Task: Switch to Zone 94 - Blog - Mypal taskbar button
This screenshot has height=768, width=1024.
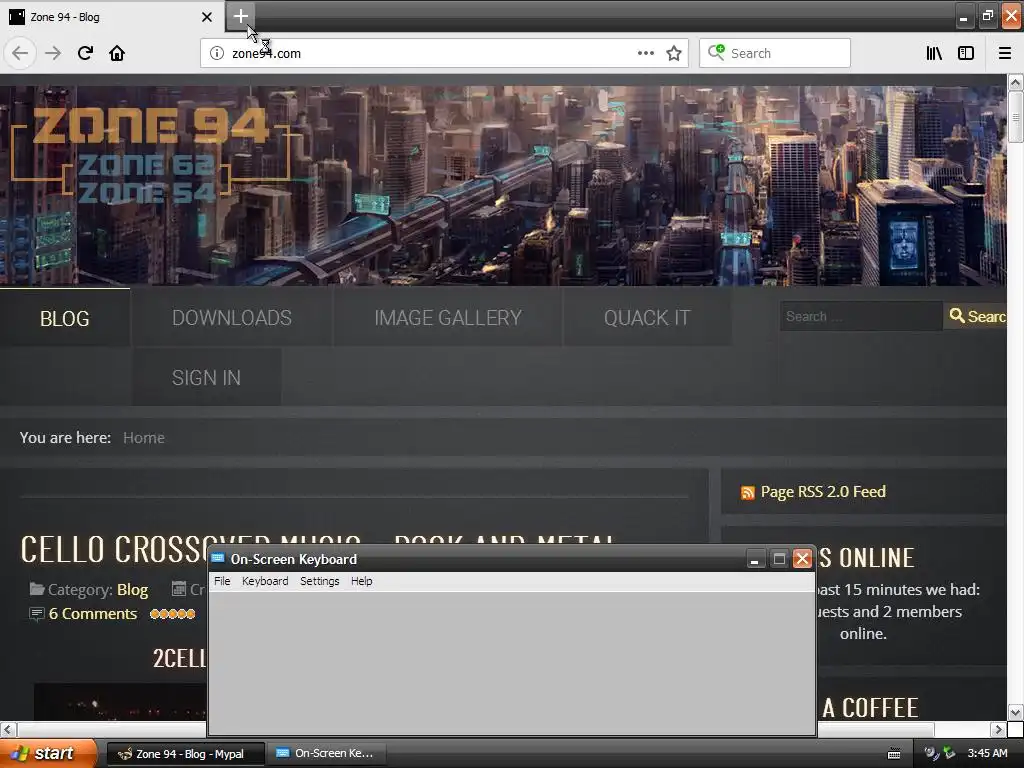Action: tap(185, 754)
